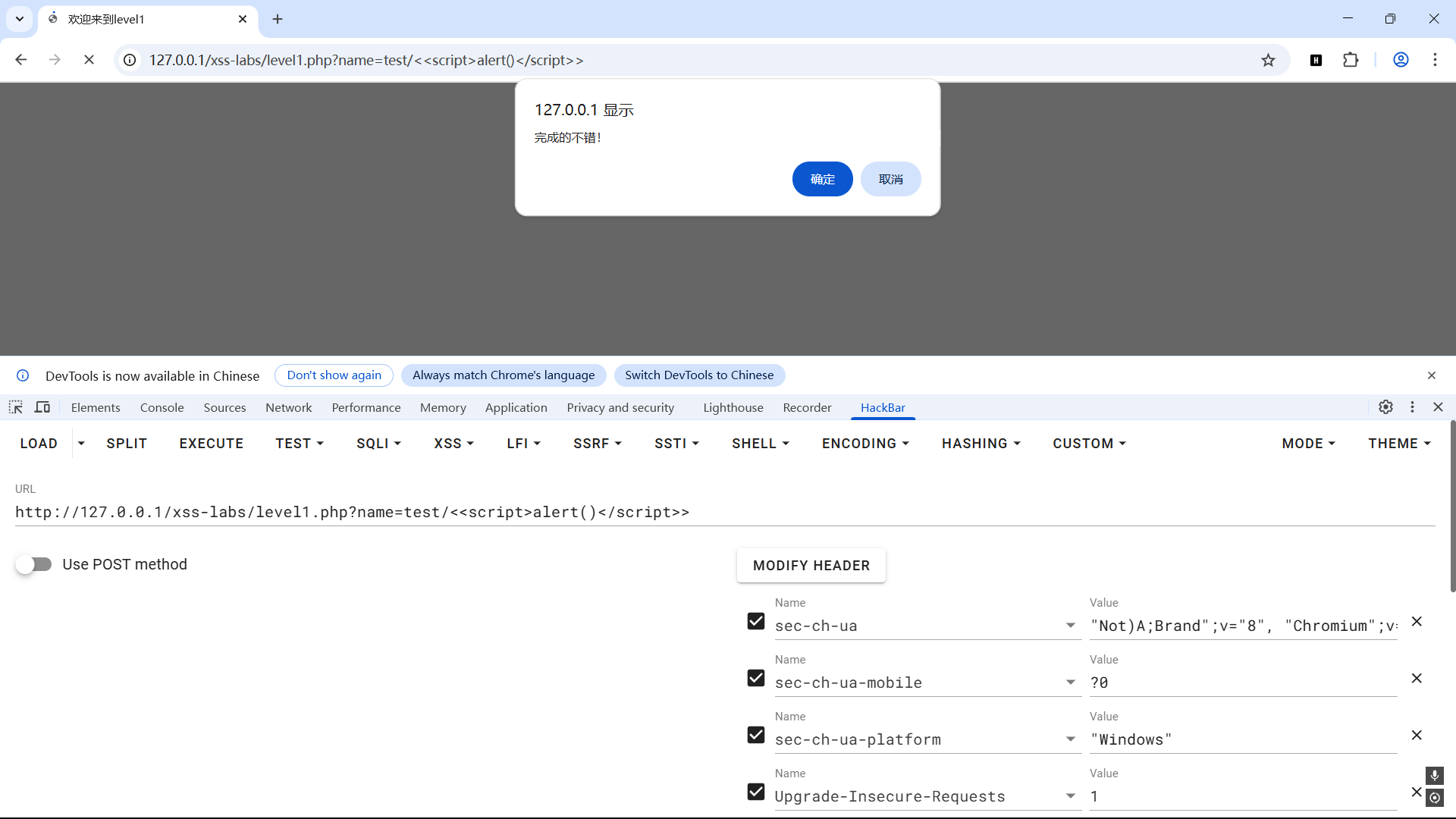Uncheck the Upgrade-Insecure-Requests header checkbox
The image size is (1456, 819).
[x=756, y=792]
